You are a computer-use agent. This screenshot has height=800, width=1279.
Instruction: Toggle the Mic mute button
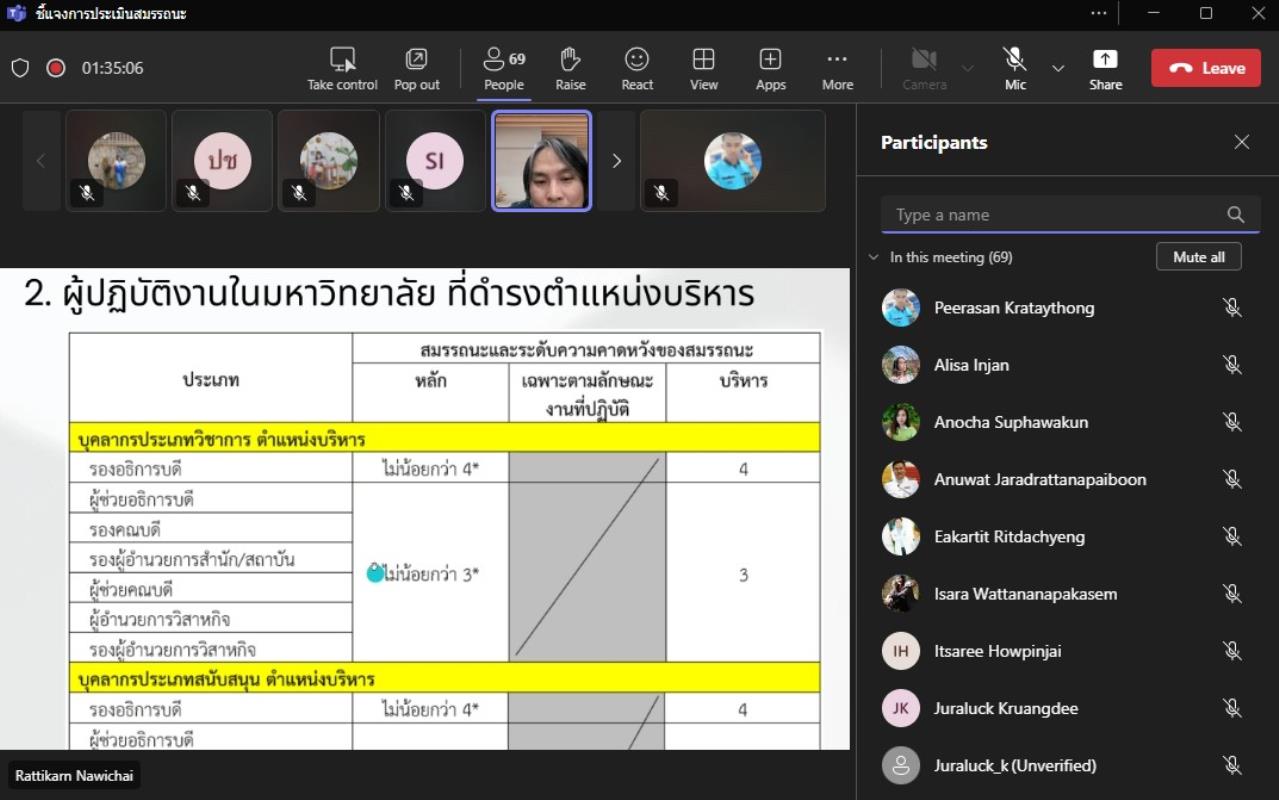click(x=1015, y=59)
